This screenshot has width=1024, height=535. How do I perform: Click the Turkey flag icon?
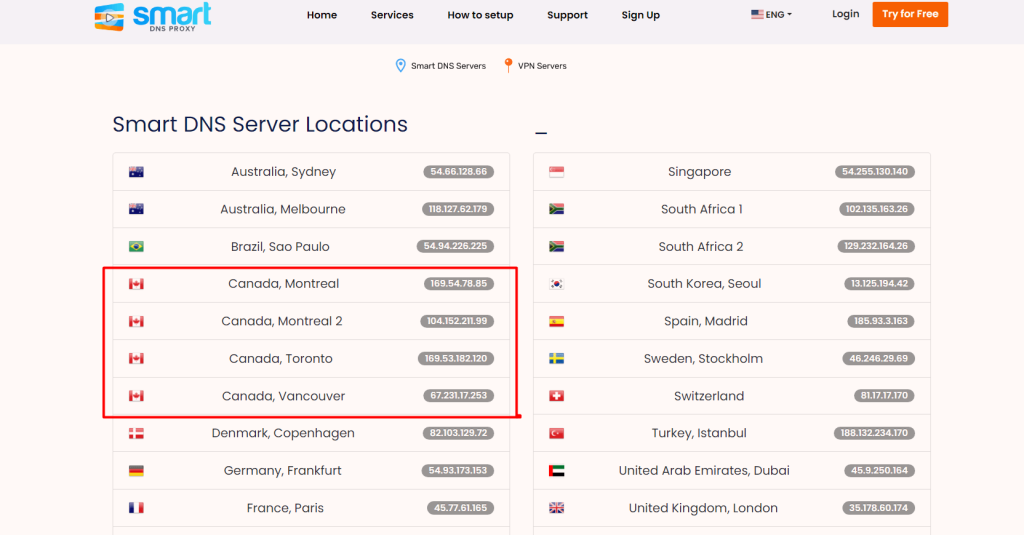(556, 433)
